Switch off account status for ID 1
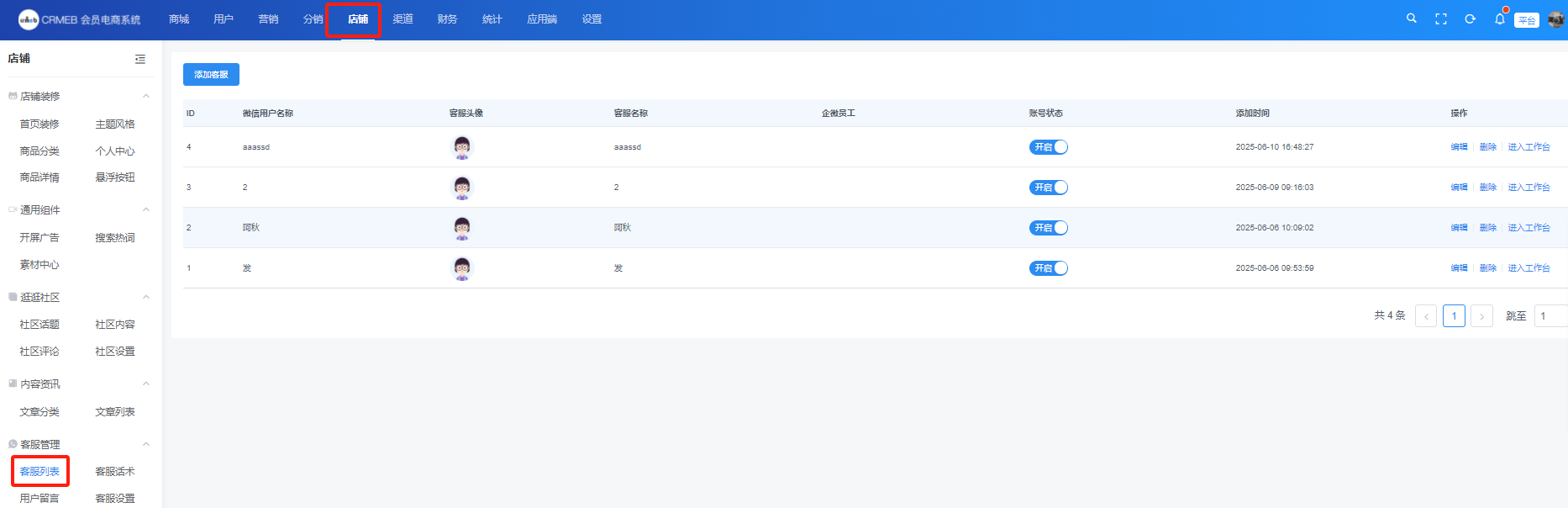 (x=1048, y=268)
